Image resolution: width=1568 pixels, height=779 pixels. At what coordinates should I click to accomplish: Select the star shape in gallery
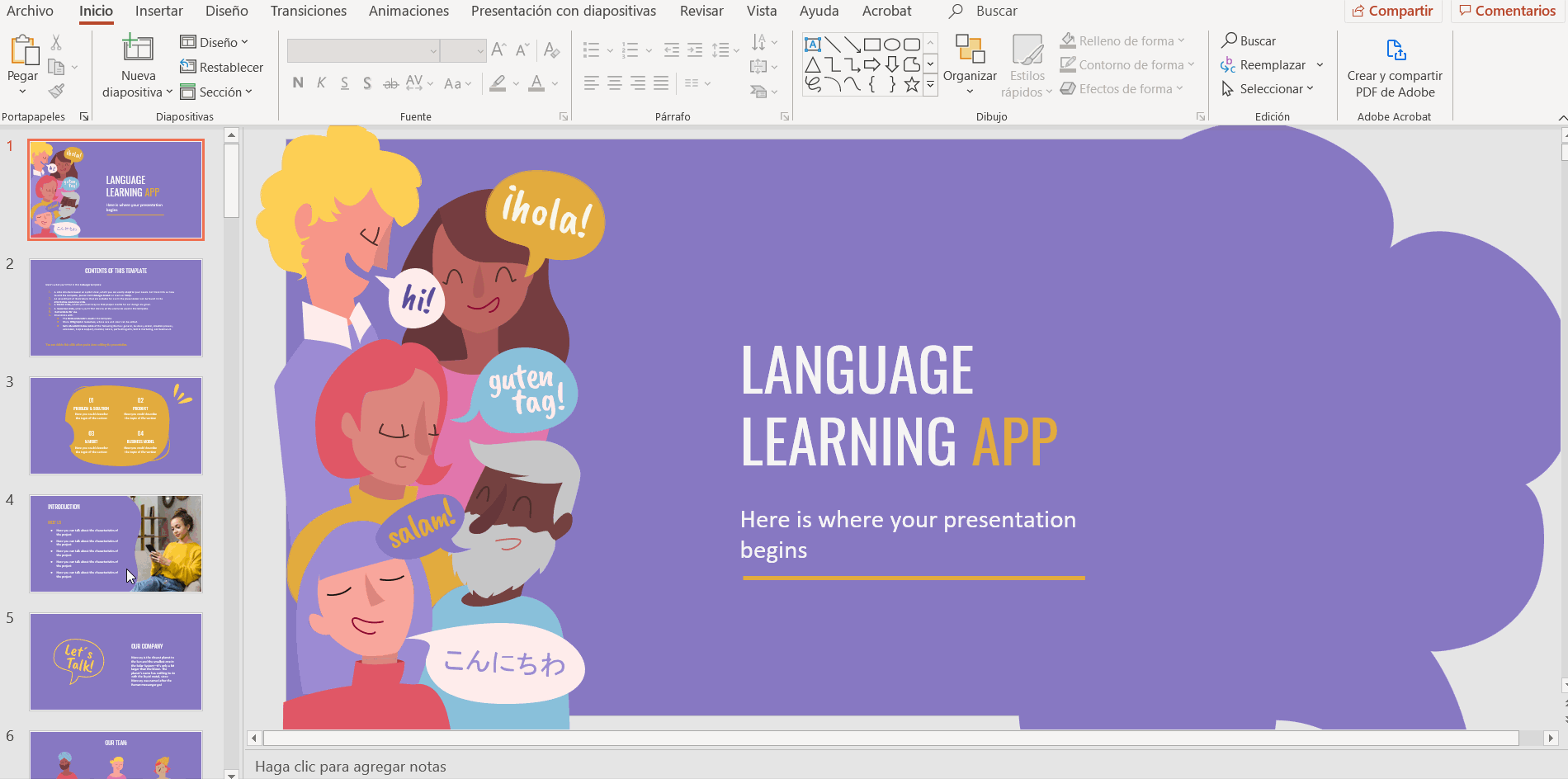click(x=912, y=84)
